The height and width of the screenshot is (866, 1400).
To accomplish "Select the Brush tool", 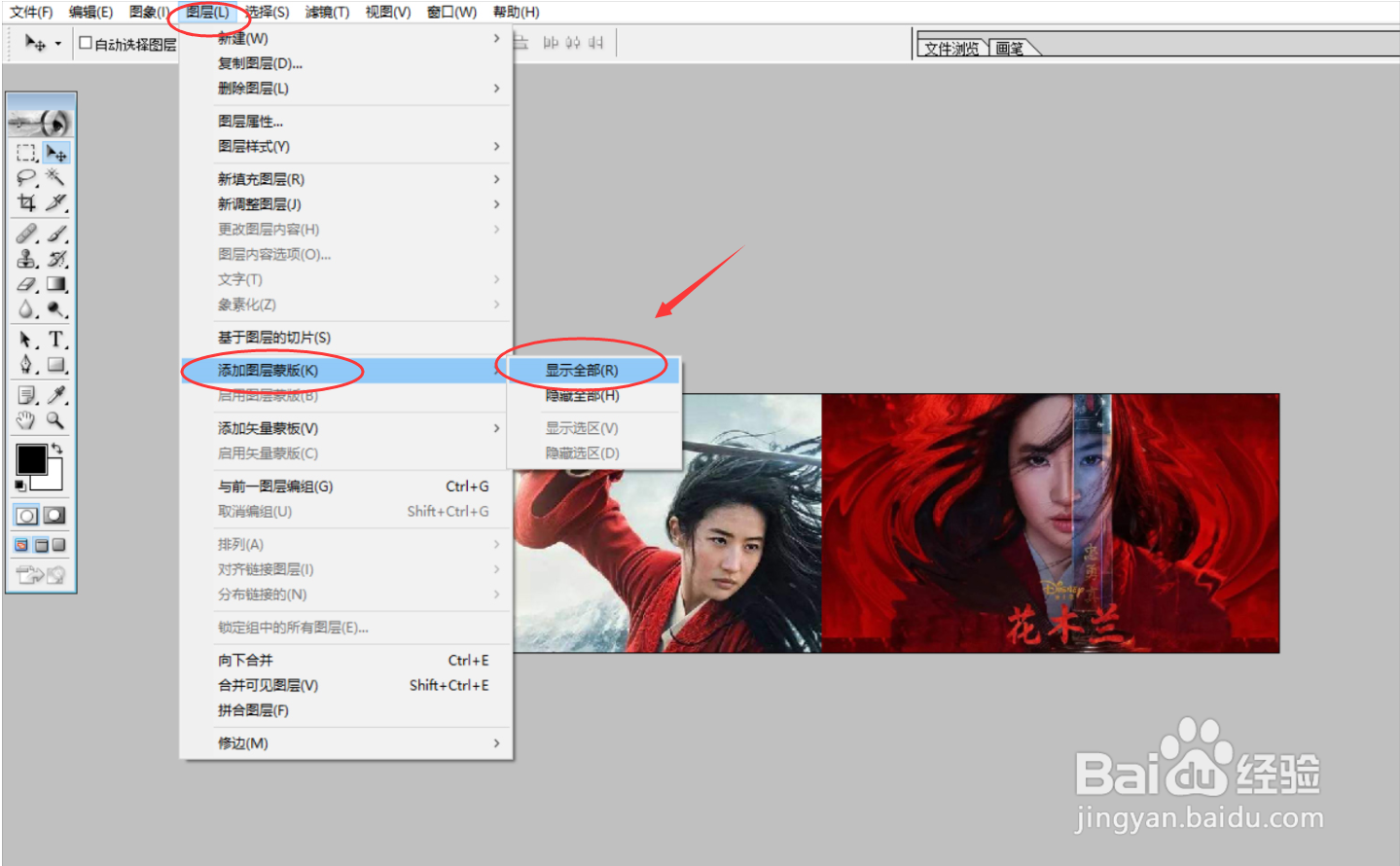I will [x=56, y=234].
